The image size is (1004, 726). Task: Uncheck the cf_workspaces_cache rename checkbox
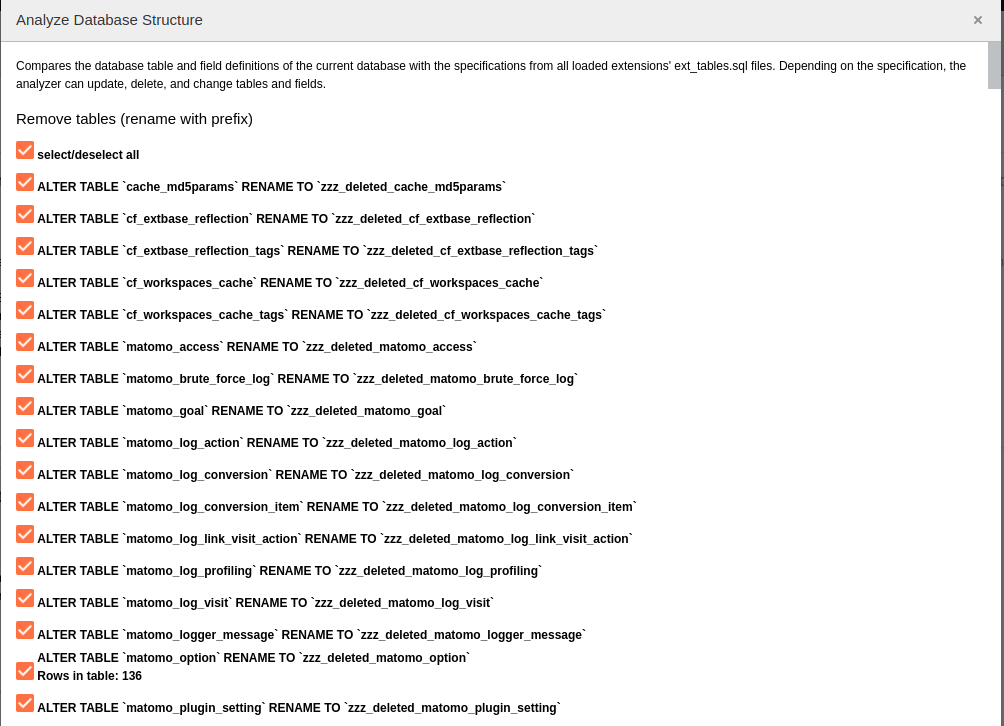[25, 278]
